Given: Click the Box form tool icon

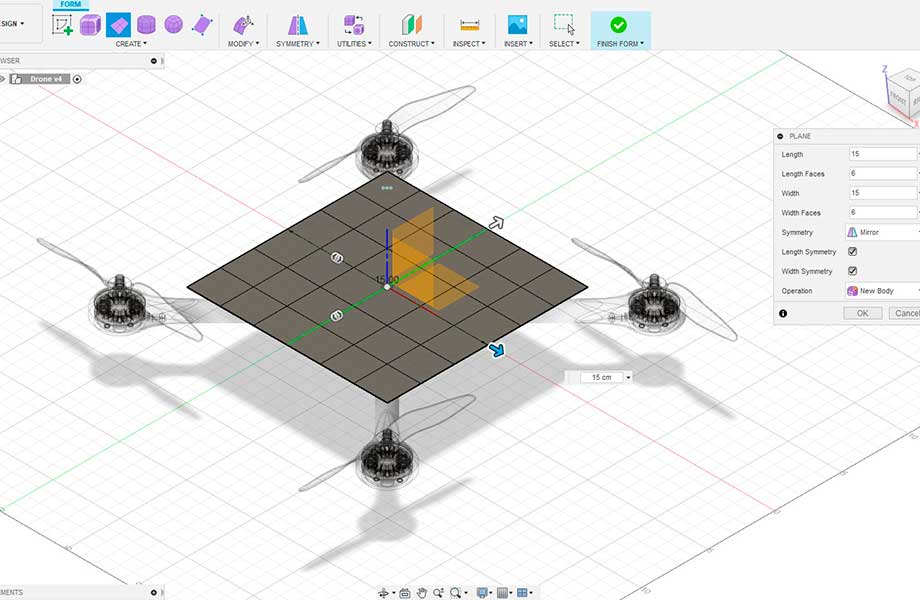Looking at the screenshot, I should point(90,25).
